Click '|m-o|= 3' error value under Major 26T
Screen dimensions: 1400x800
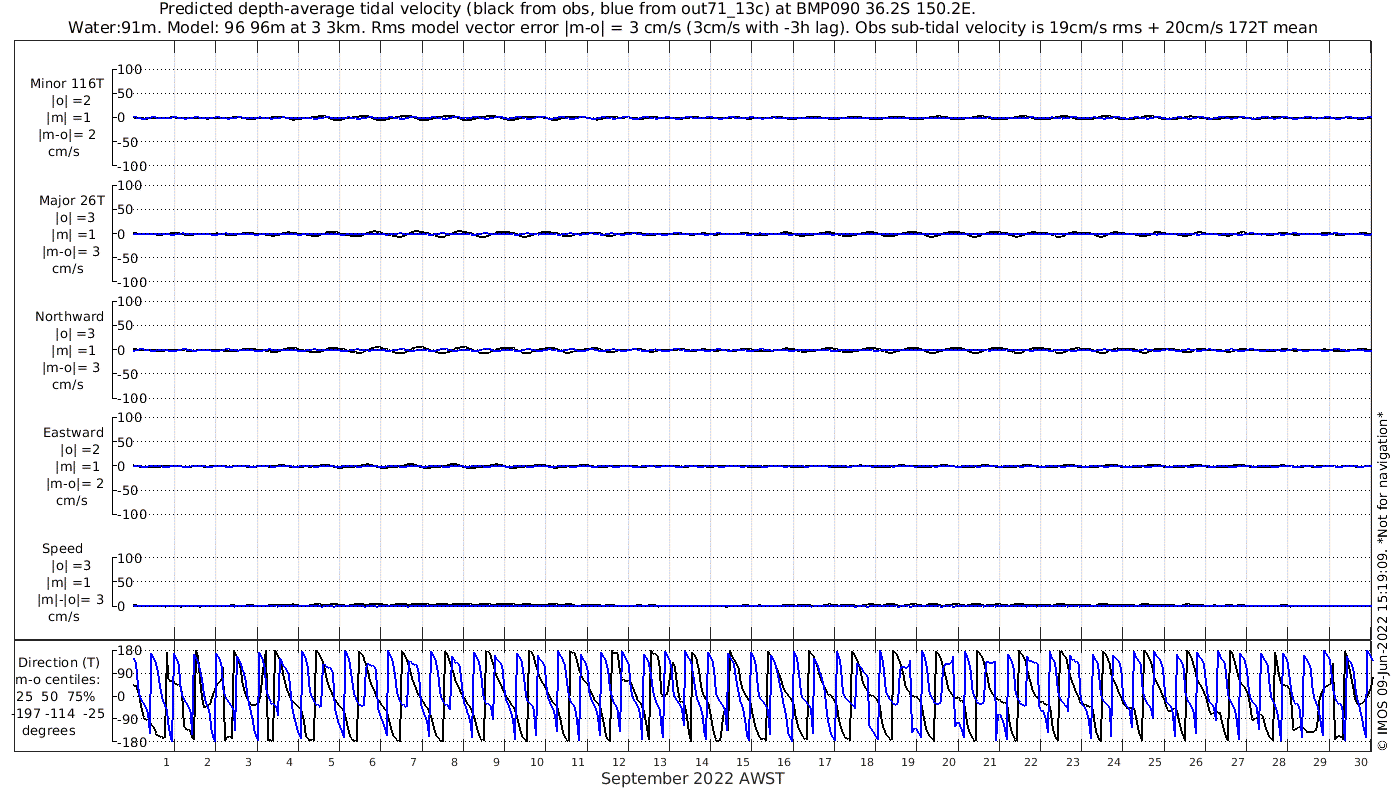71,251
